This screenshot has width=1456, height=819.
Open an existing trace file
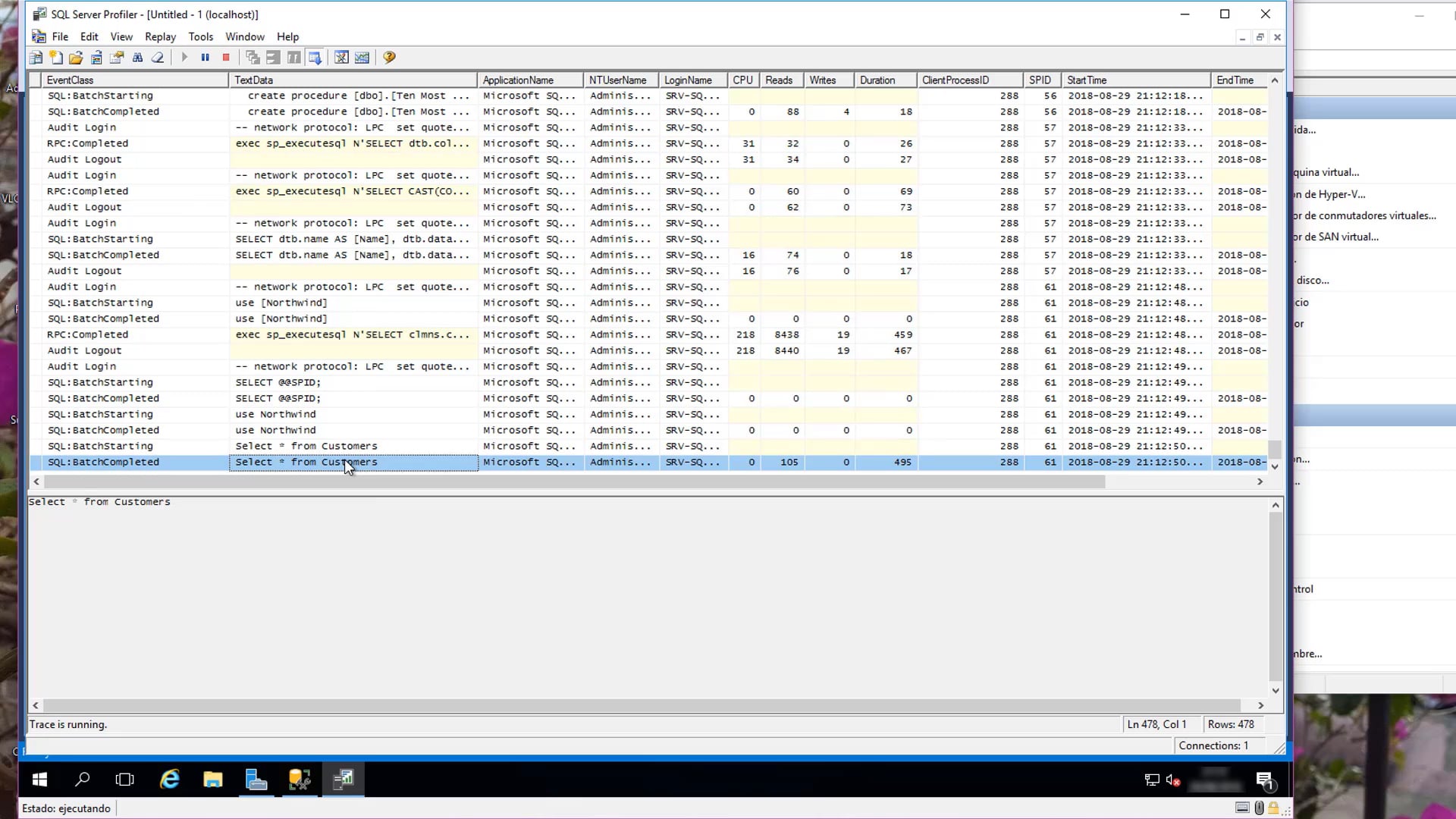click(x=74, y=57)
